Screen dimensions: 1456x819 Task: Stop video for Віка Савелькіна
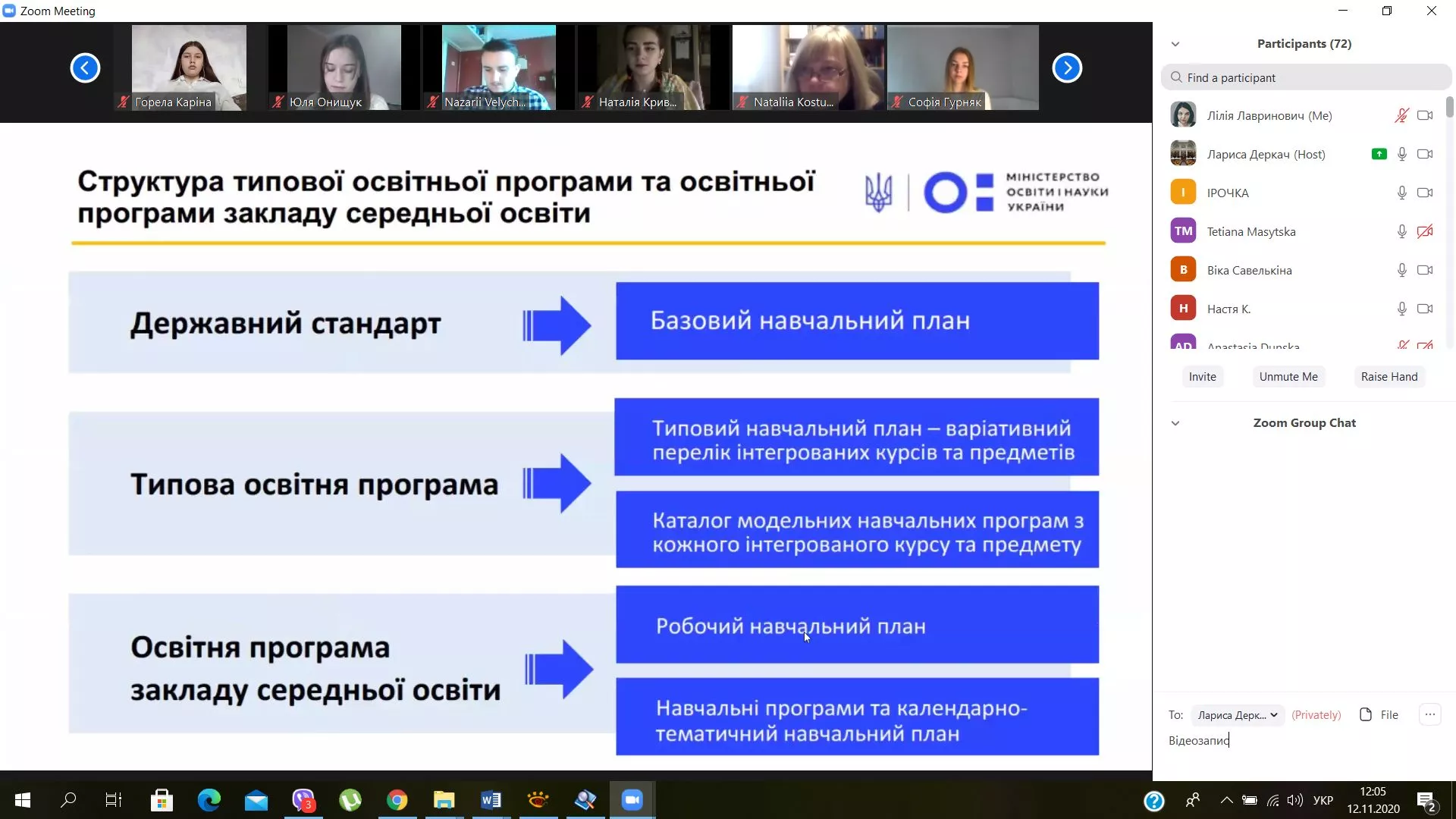pyautogui.click(x=1426, y=269)
